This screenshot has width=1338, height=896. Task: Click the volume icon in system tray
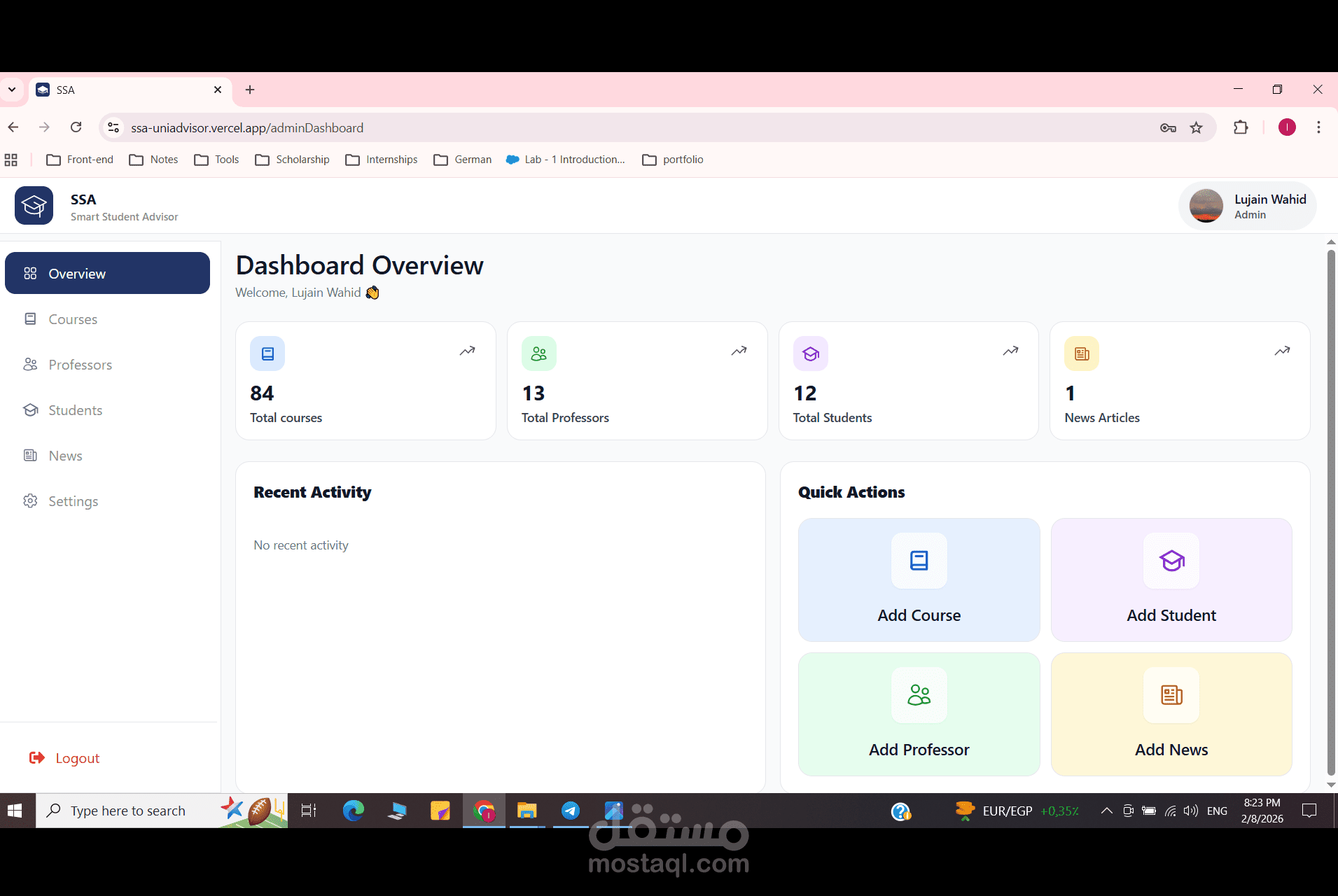(1190, 811)
